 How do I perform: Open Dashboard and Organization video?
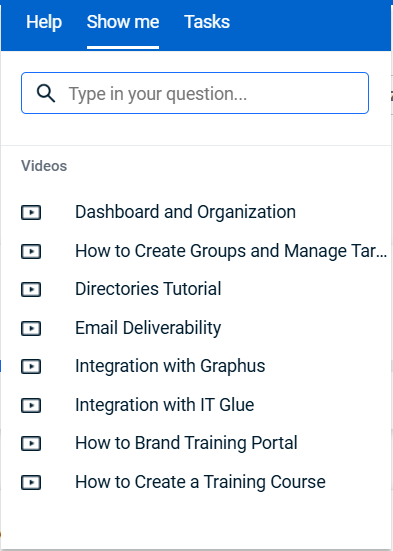(185, 212)
